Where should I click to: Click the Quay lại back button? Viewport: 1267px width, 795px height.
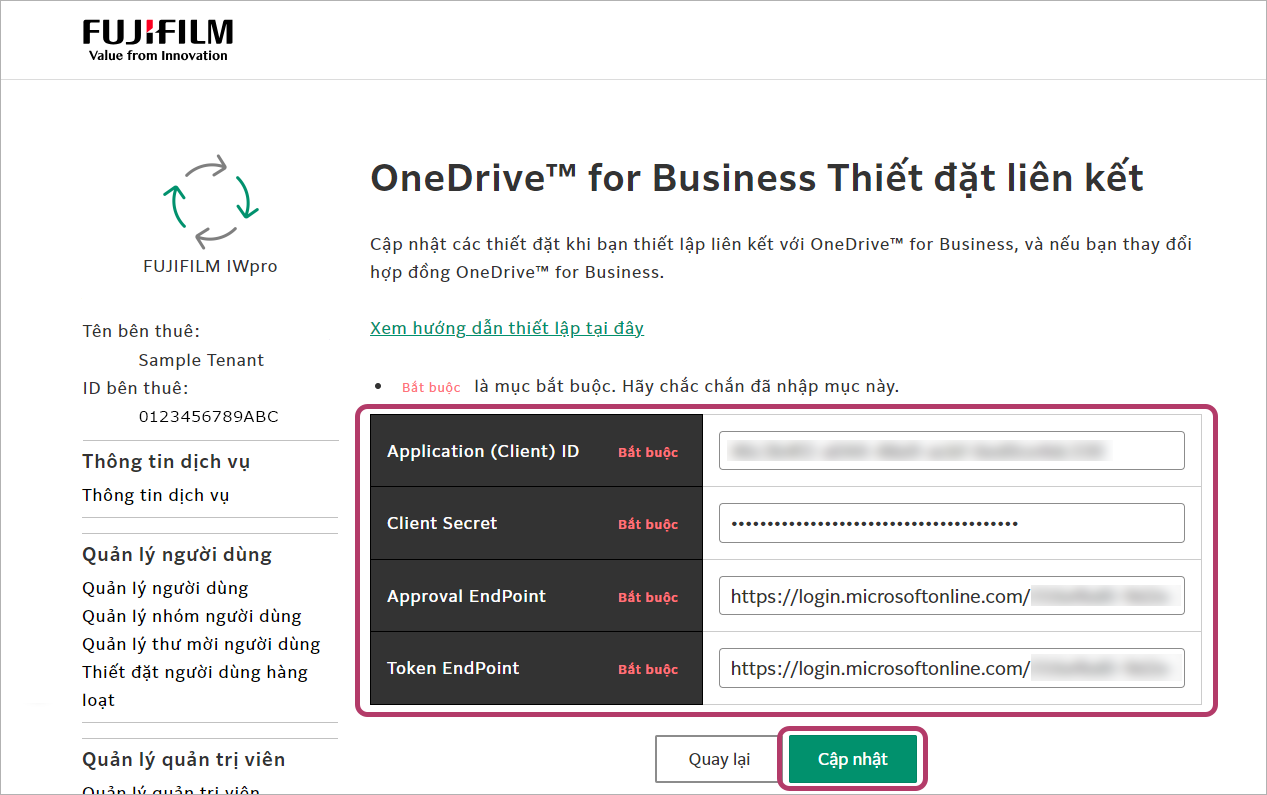point(719,759)
